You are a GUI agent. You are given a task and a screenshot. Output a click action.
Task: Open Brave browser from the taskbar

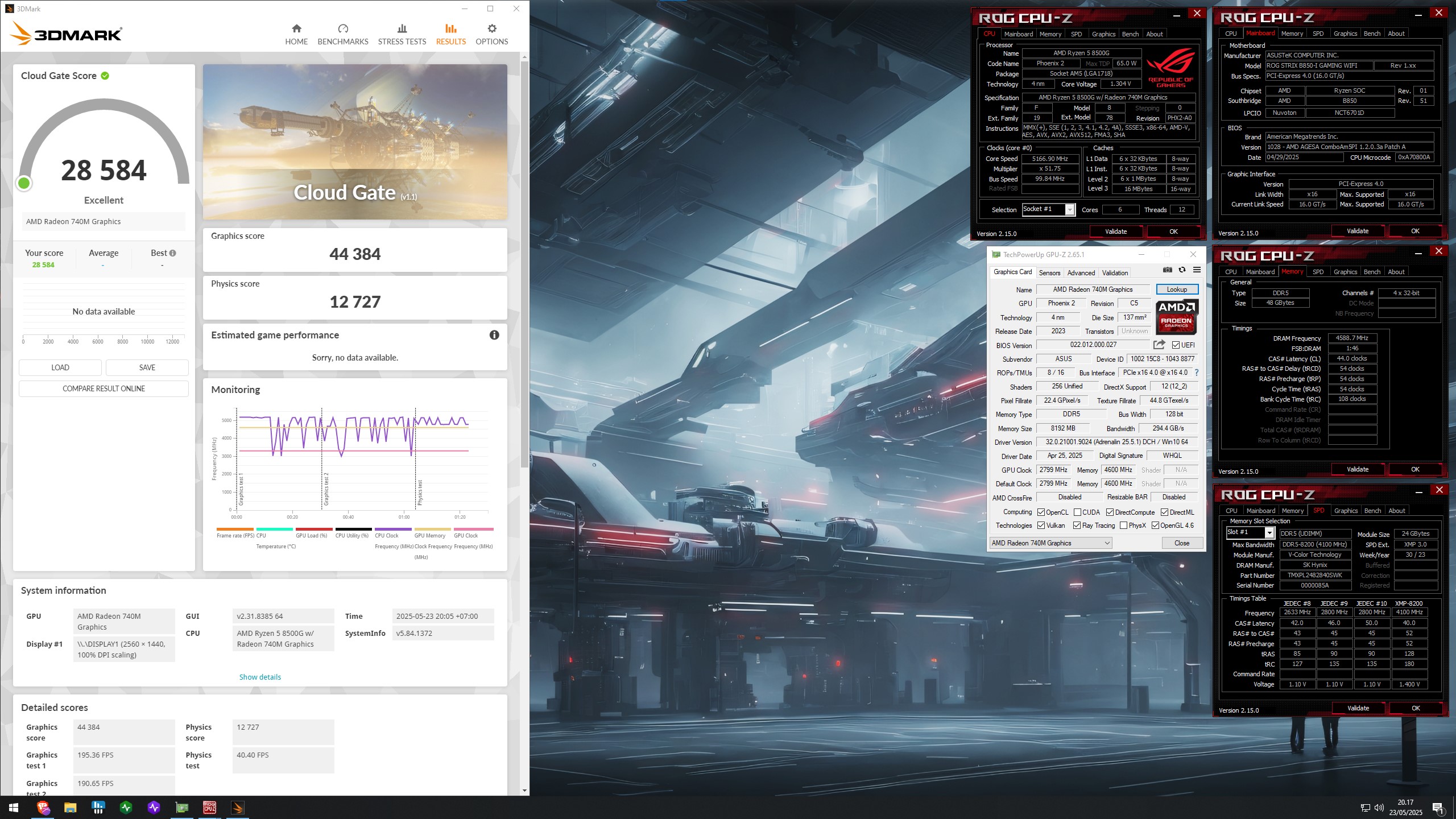pos(43,808)
